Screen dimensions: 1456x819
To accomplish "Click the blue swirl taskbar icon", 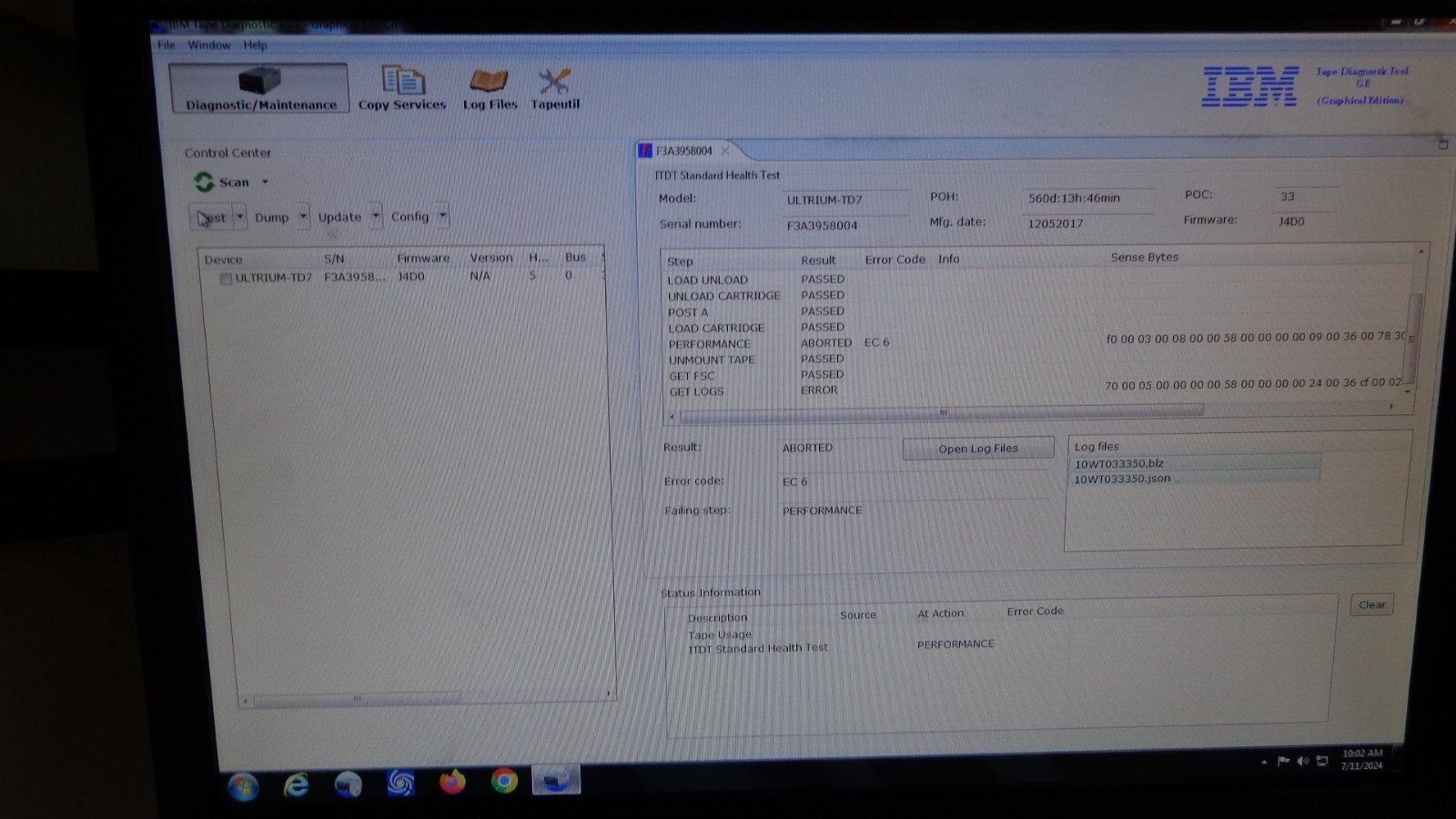I will click(400, 783).
